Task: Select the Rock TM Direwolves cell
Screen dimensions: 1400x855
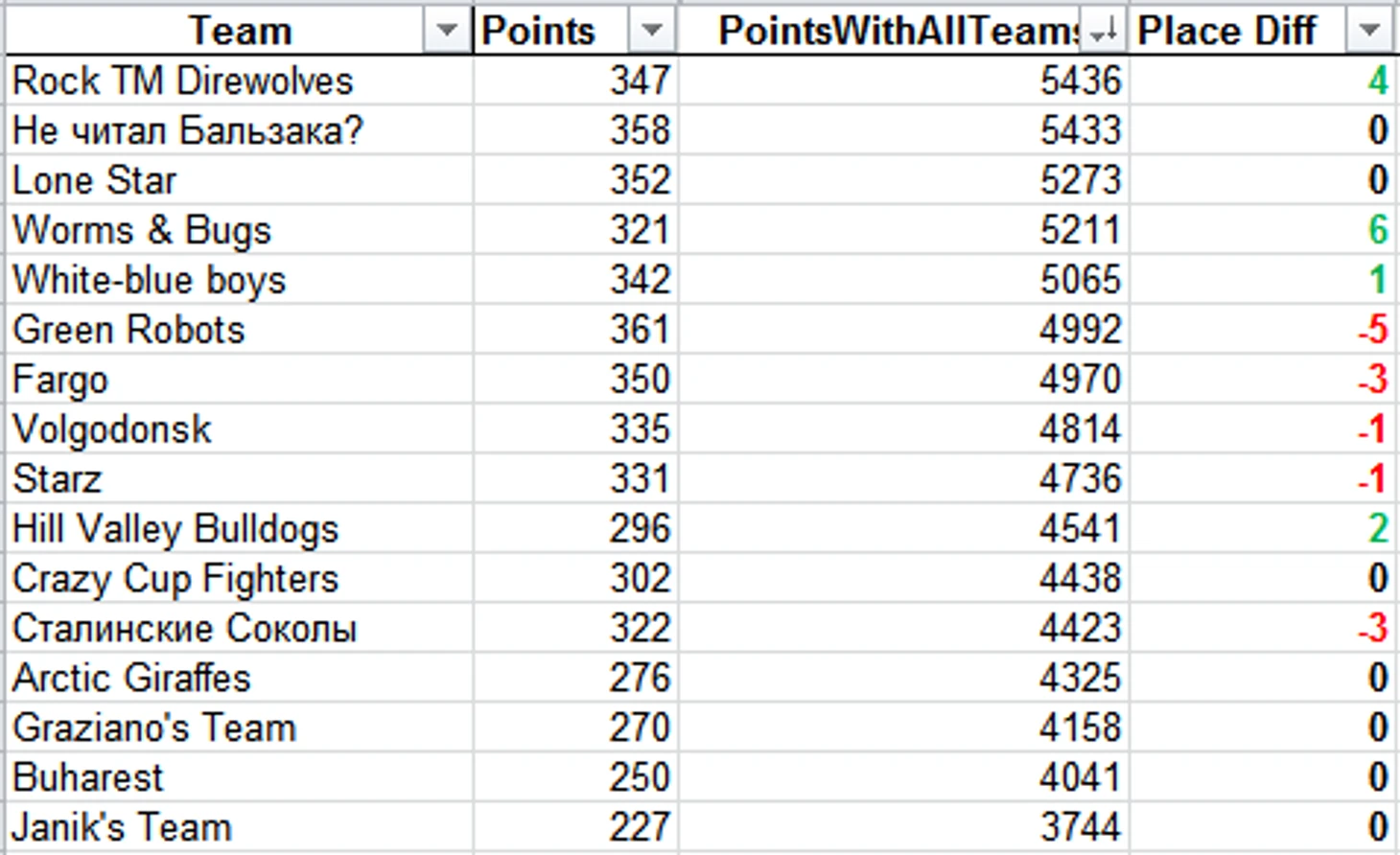Action: pos(239,81)
